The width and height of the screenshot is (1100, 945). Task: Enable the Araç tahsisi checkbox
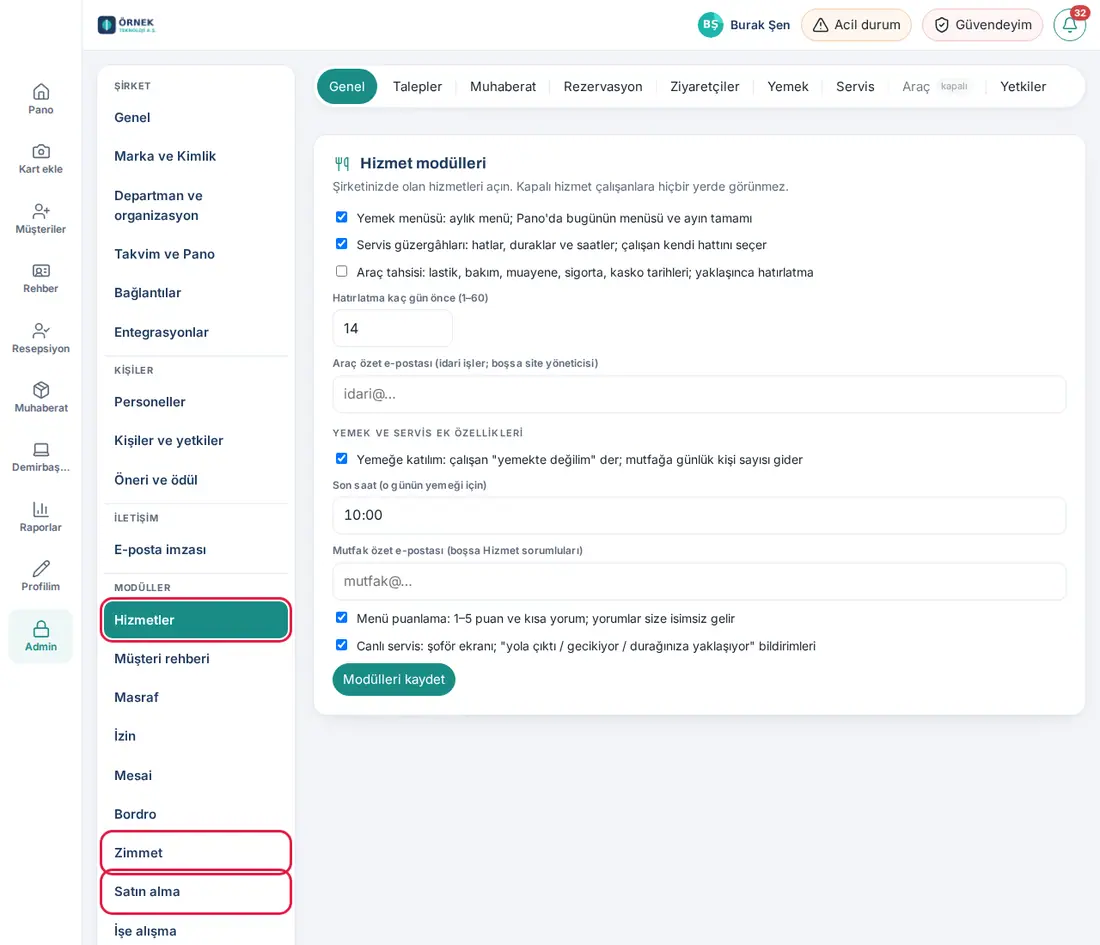tap(342, 272)
